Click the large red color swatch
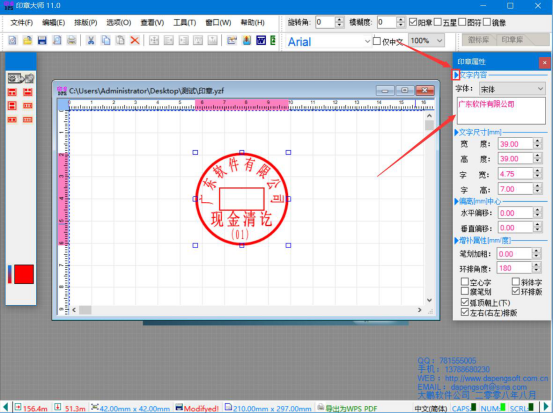The width and height of the screenshot is (553, 414). click(x=24, y=274)
